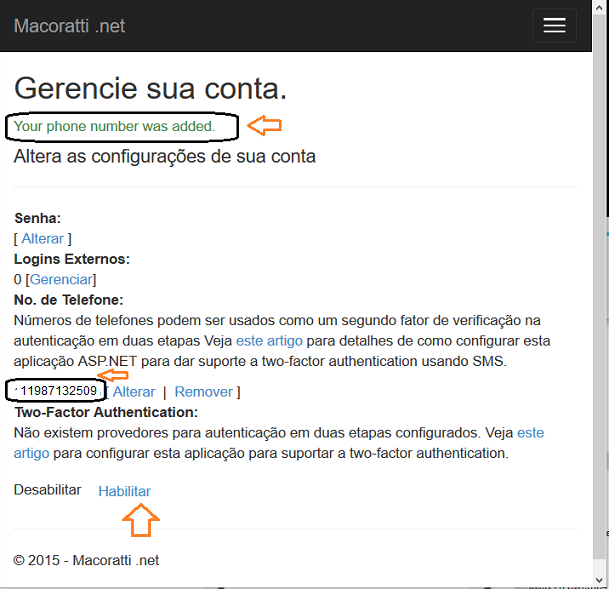
Task: Click Alterar link under Senha
Action: coord(42,238)
